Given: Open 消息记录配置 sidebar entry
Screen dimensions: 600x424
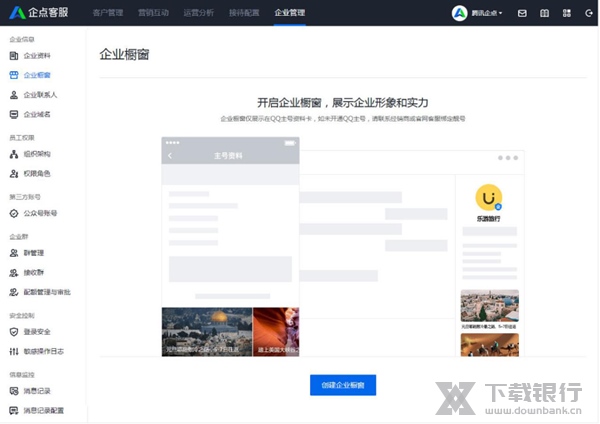Looking at the screenshot, I should point(44,411).
